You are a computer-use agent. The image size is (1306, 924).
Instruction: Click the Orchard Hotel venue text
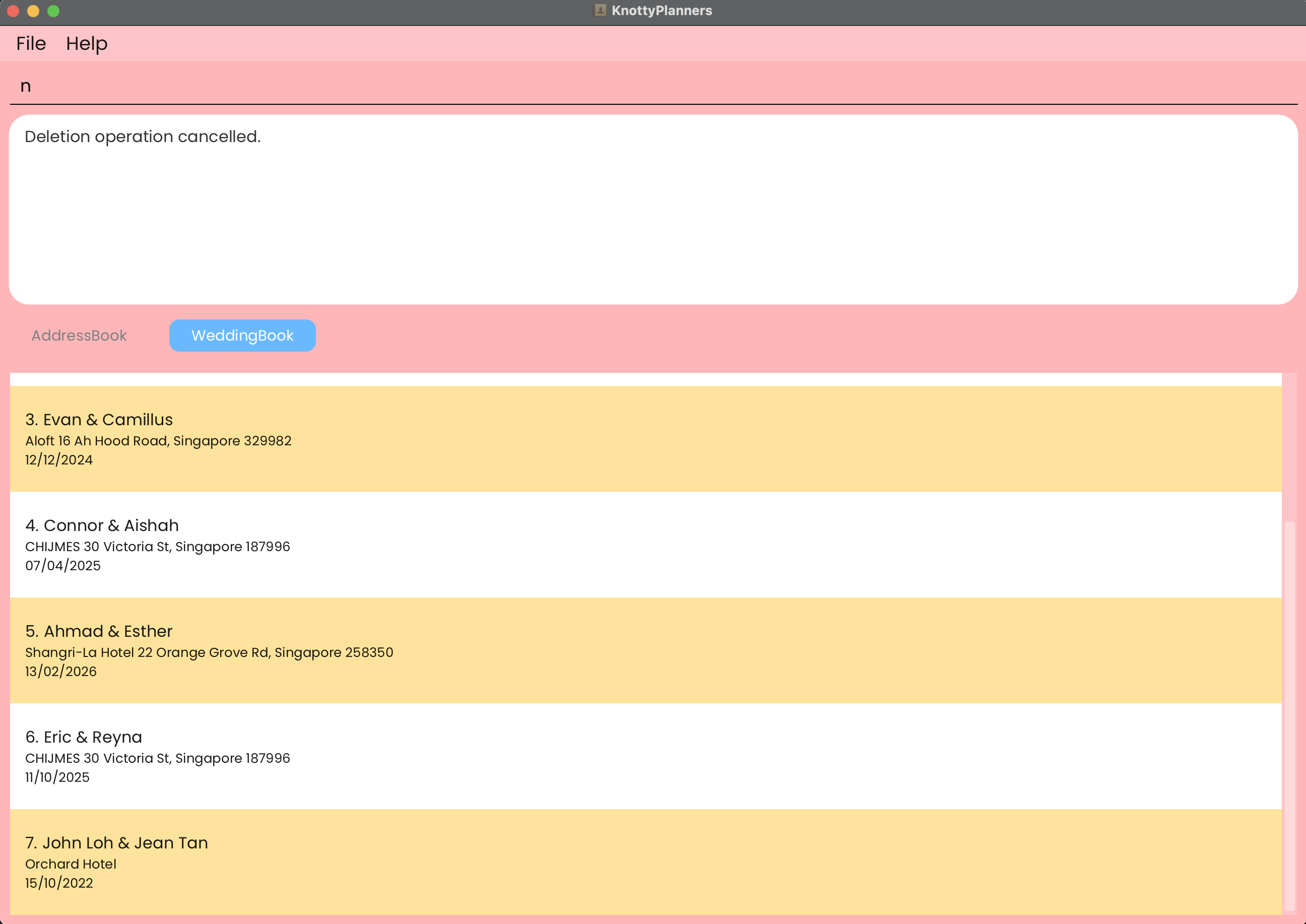coord(71,864)
